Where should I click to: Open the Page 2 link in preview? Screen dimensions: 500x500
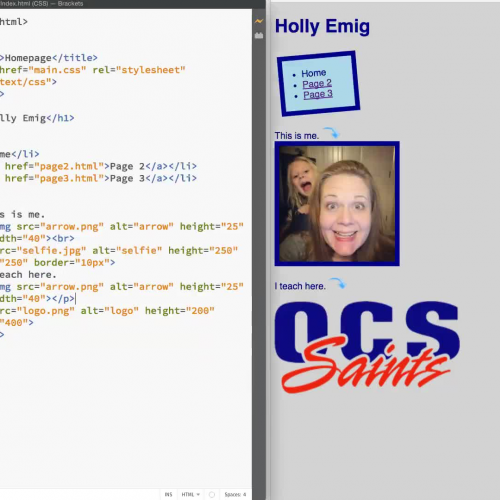click(317, 83)
